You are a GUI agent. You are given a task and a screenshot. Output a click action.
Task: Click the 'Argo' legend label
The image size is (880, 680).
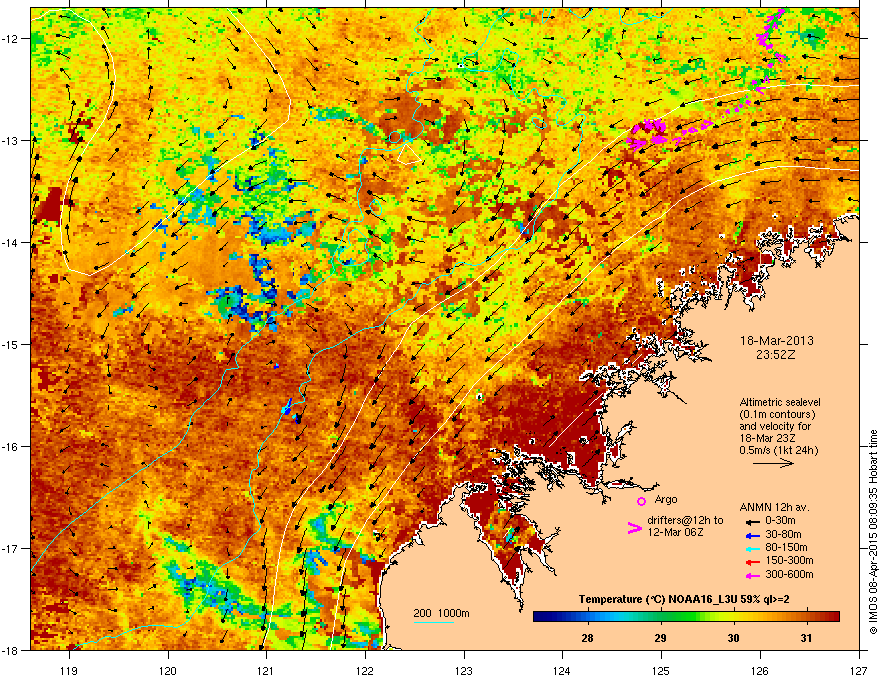point(666,499)
